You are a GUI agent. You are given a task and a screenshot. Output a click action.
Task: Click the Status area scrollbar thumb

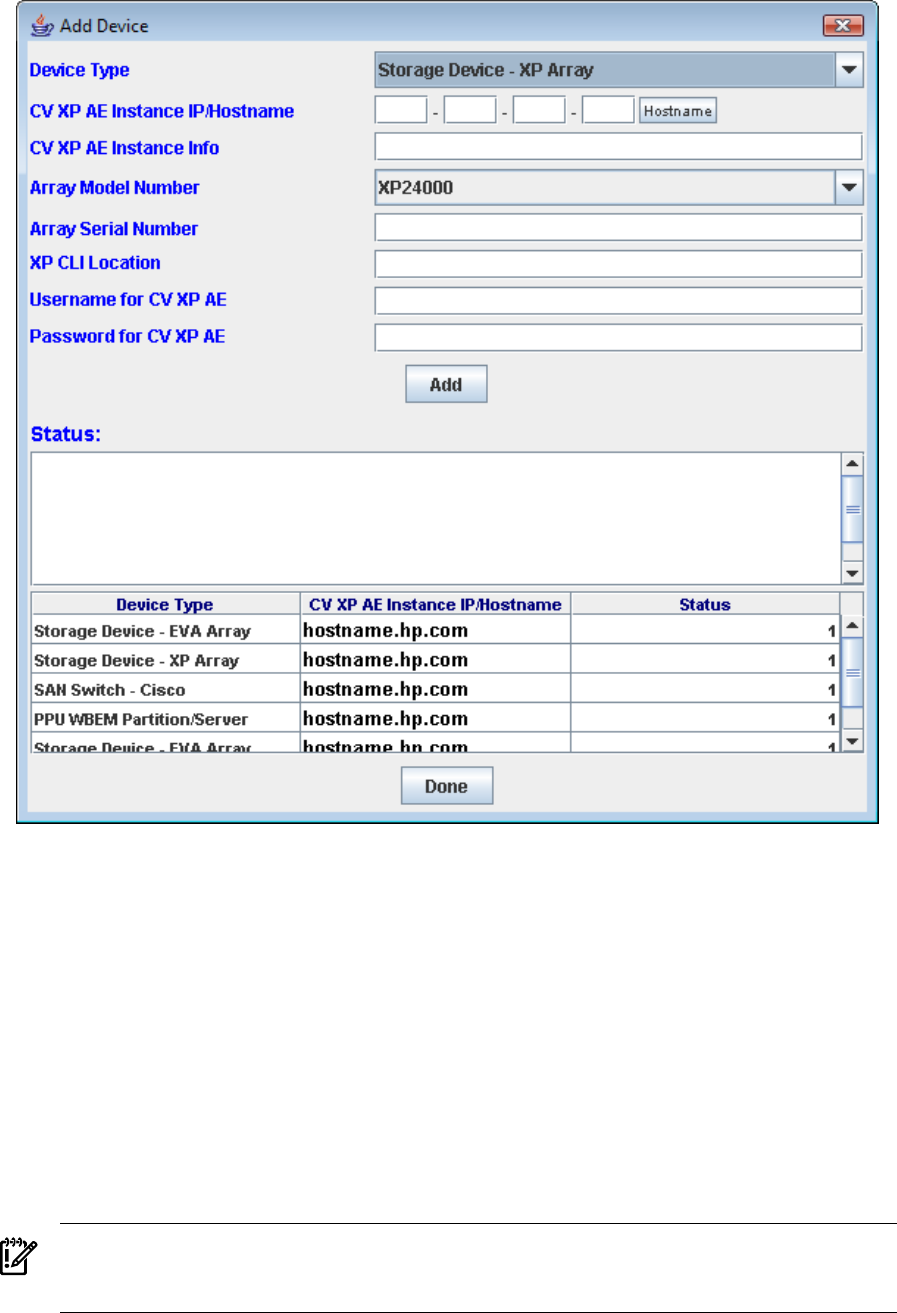pos(853,509)
